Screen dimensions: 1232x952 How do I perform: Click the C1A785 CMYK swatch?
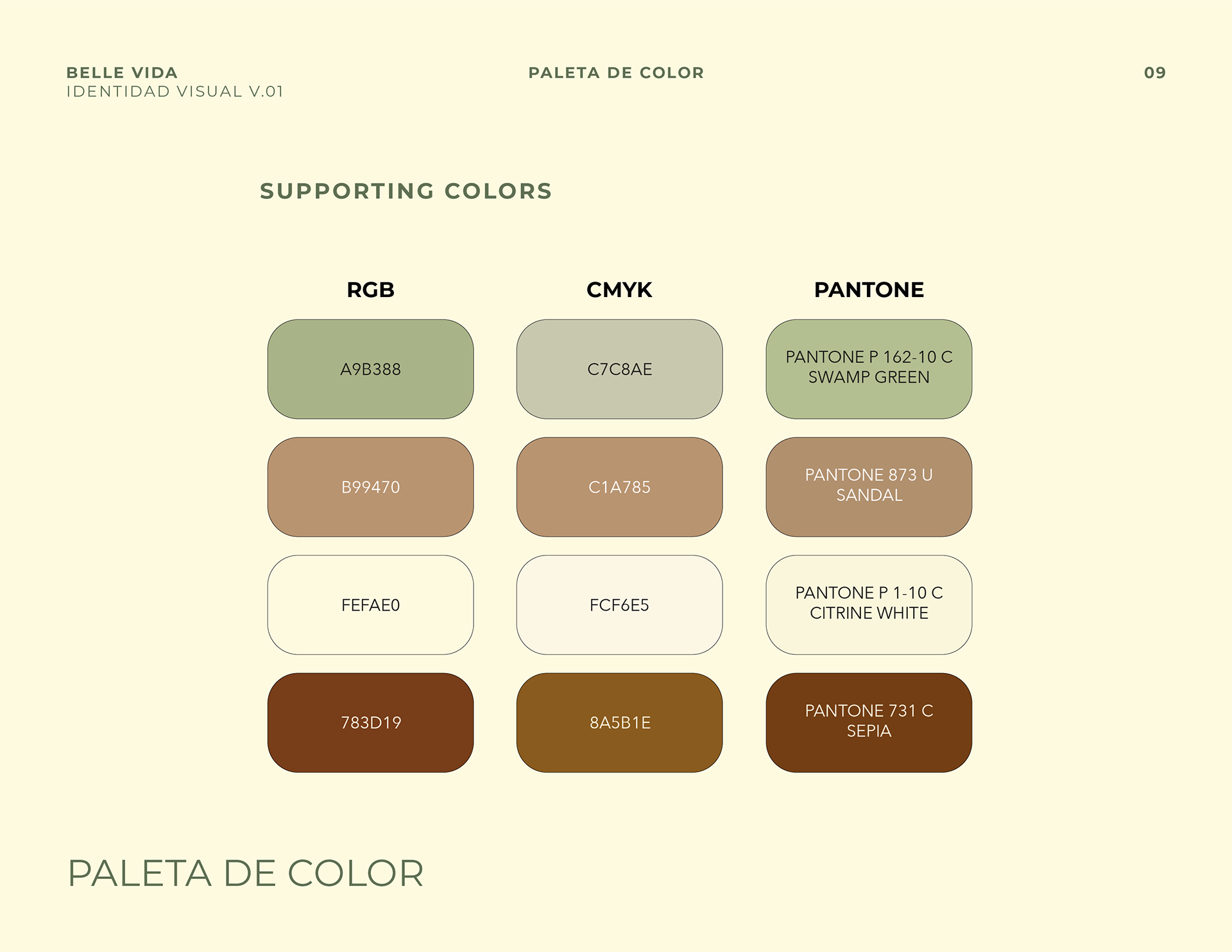(x=619, y=487)
